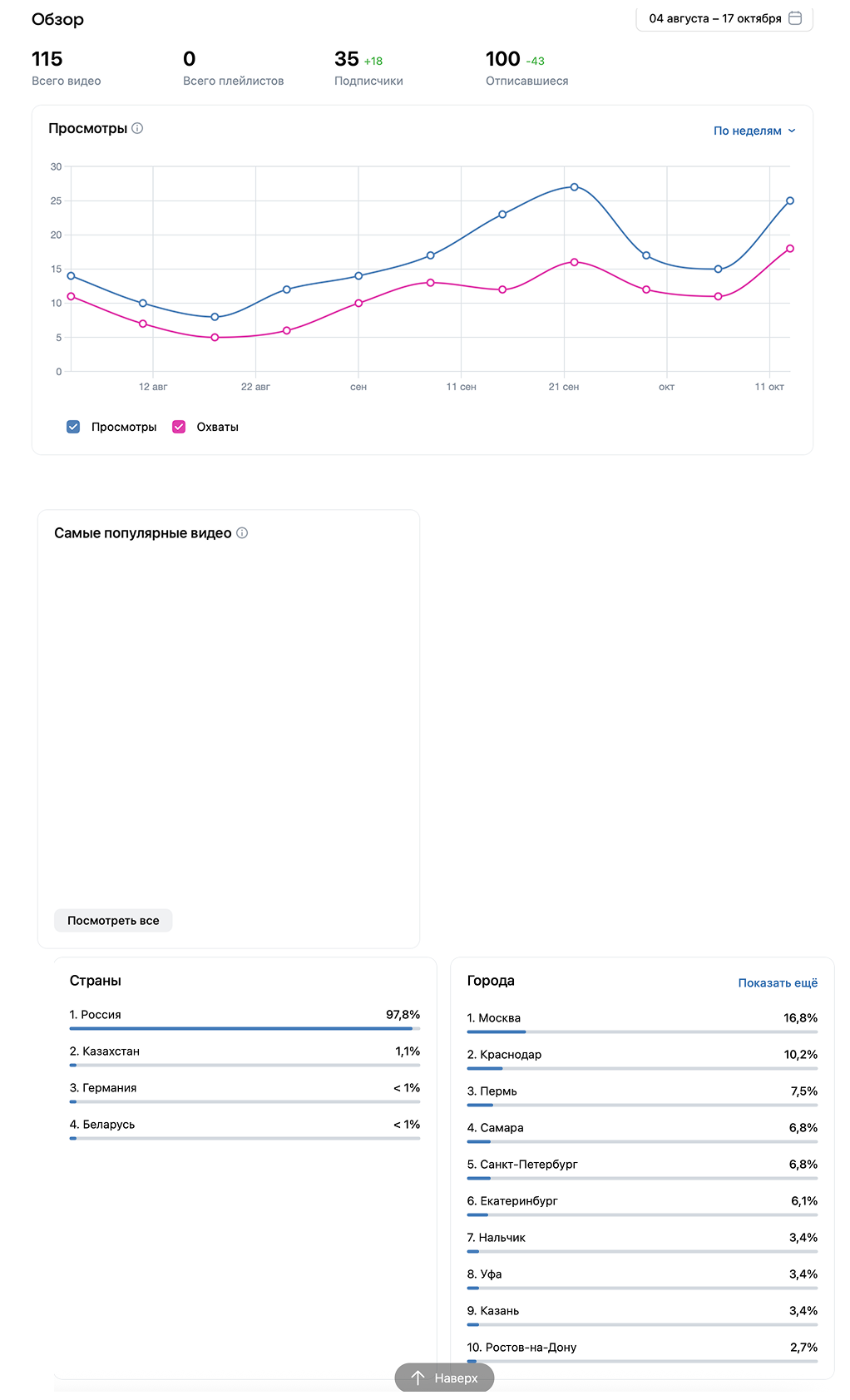The image size is (850, 1400).
Task: Click the calendar icon in date range
Action: click(795, 18)
